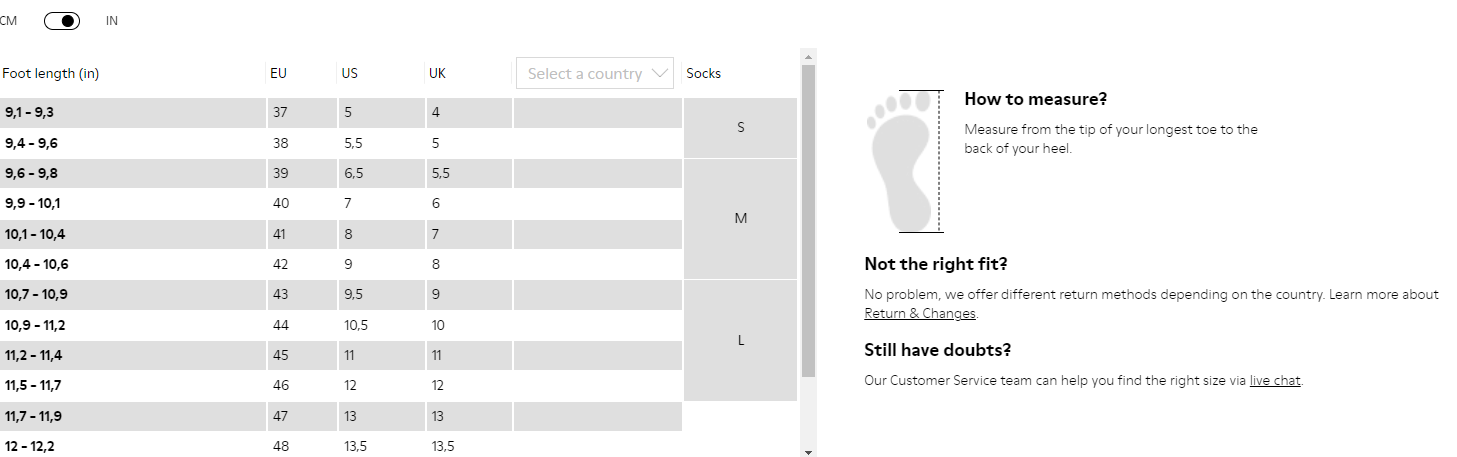Select the IN unit label

[x=112, y=20]
